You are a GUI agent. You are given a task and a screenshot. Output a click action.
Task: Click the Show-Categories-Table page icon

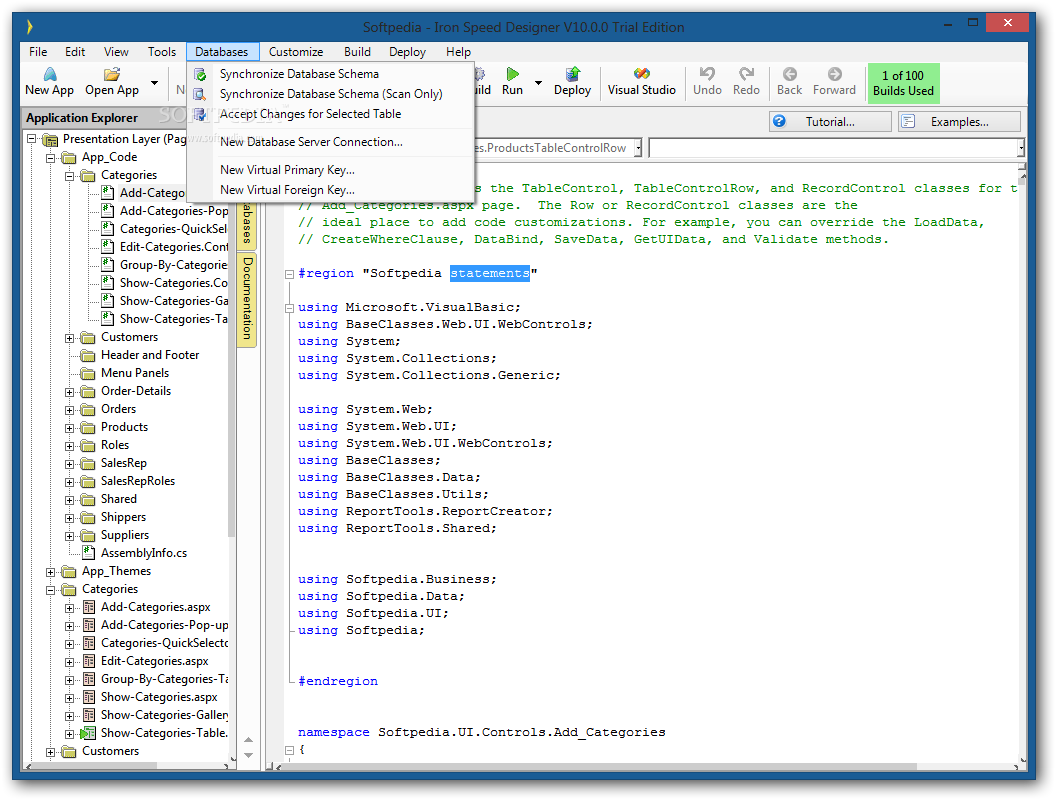(x=88, y=733)
